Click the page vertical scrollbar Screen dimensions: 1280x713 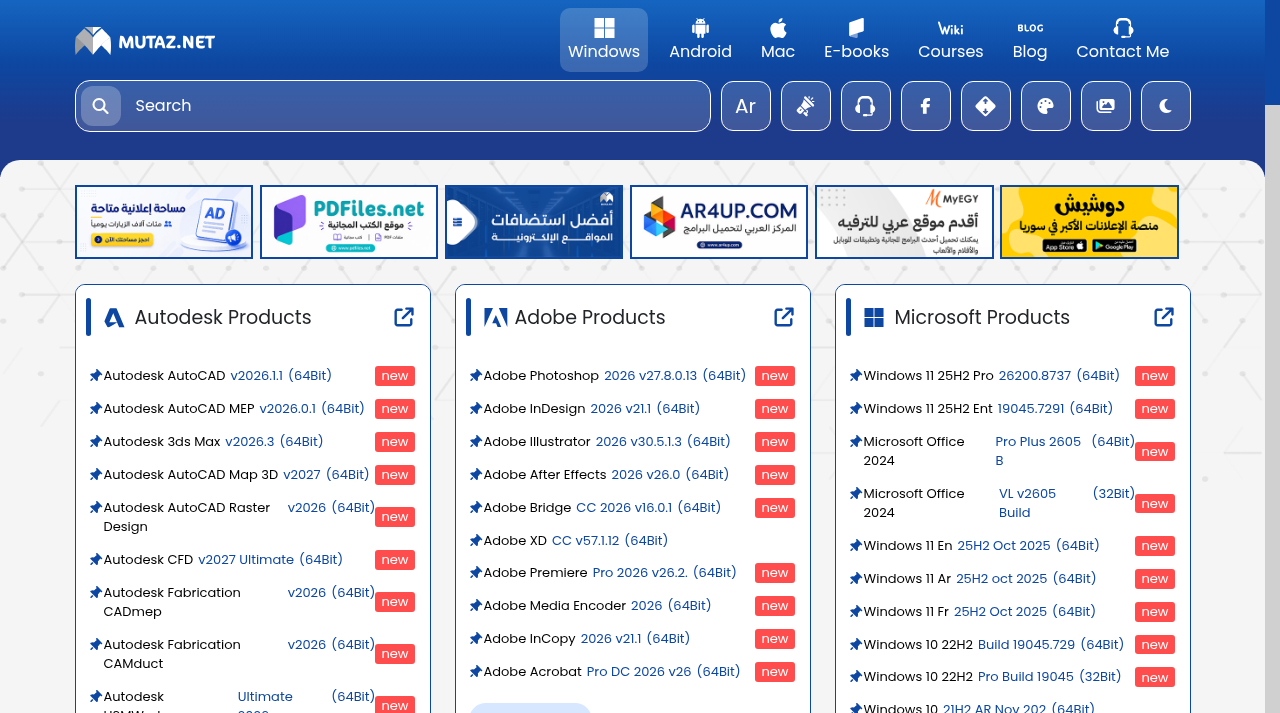[1272, 356]
